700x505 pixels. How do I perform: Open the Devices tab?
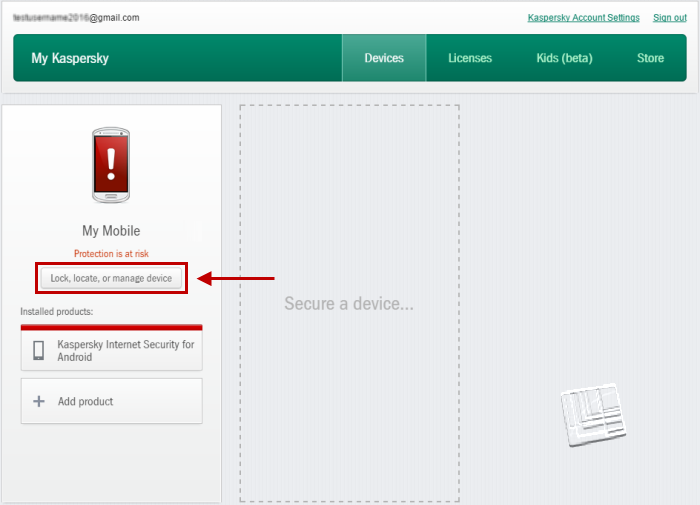[384, 58]
